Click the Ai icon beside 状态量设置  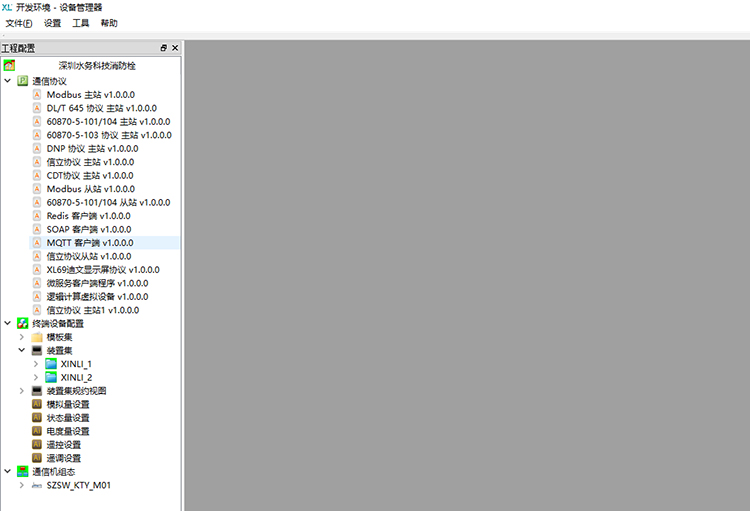37,417
